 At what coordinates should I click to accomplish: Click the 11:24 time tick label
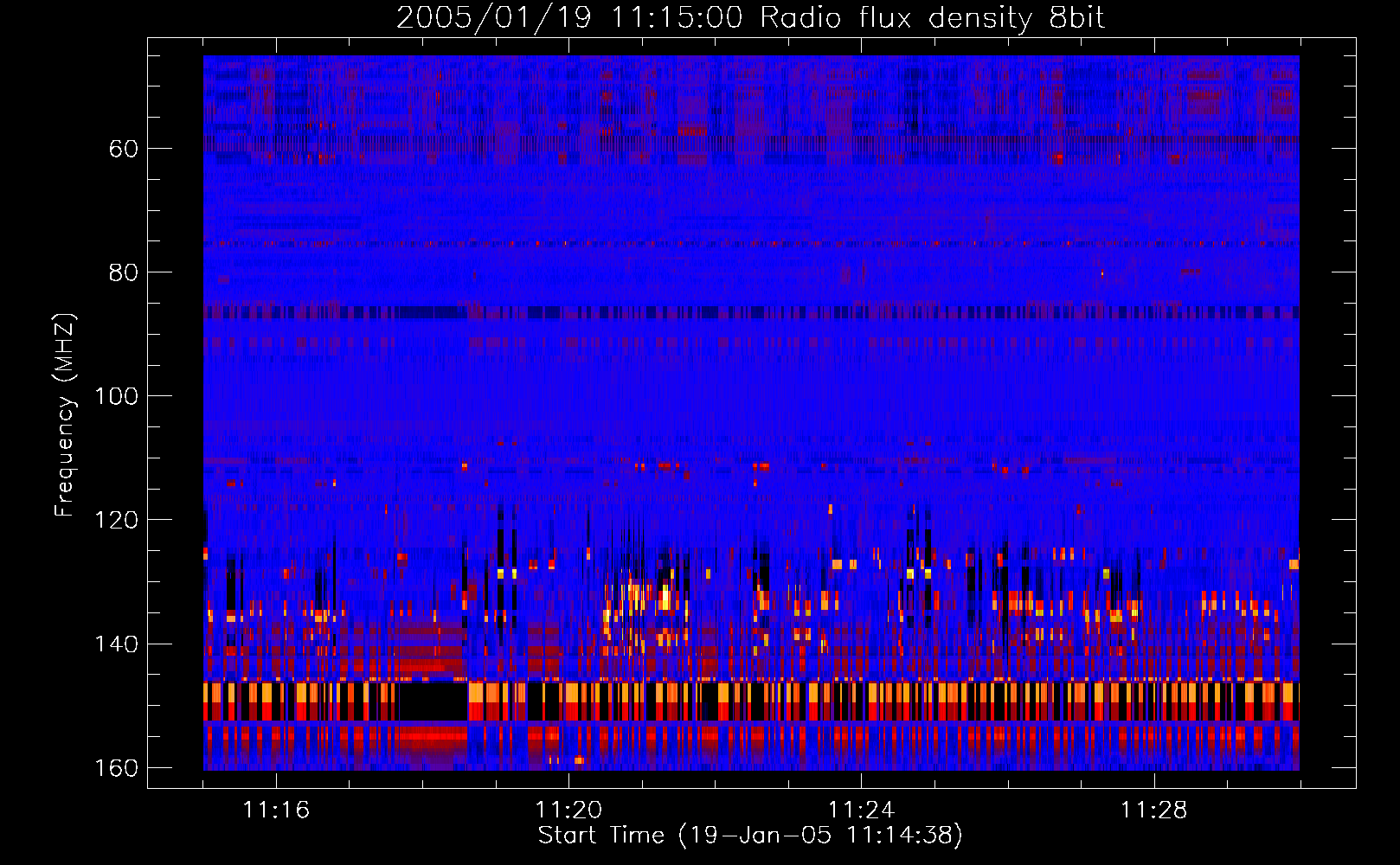pos(861,811)
